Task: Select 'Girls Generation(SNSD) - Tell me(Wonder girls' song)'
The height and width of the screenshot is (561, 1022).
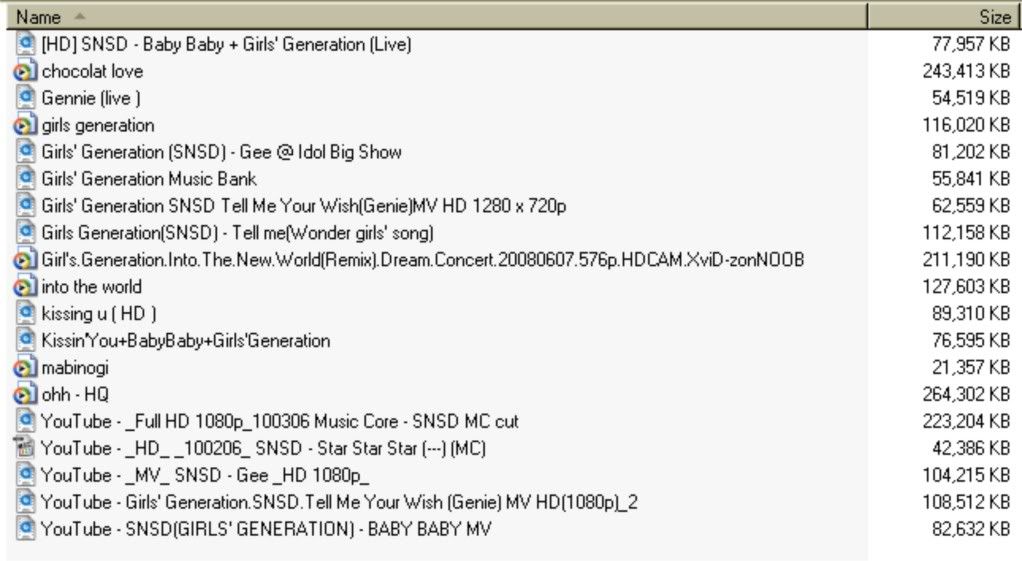Action: 237,233
